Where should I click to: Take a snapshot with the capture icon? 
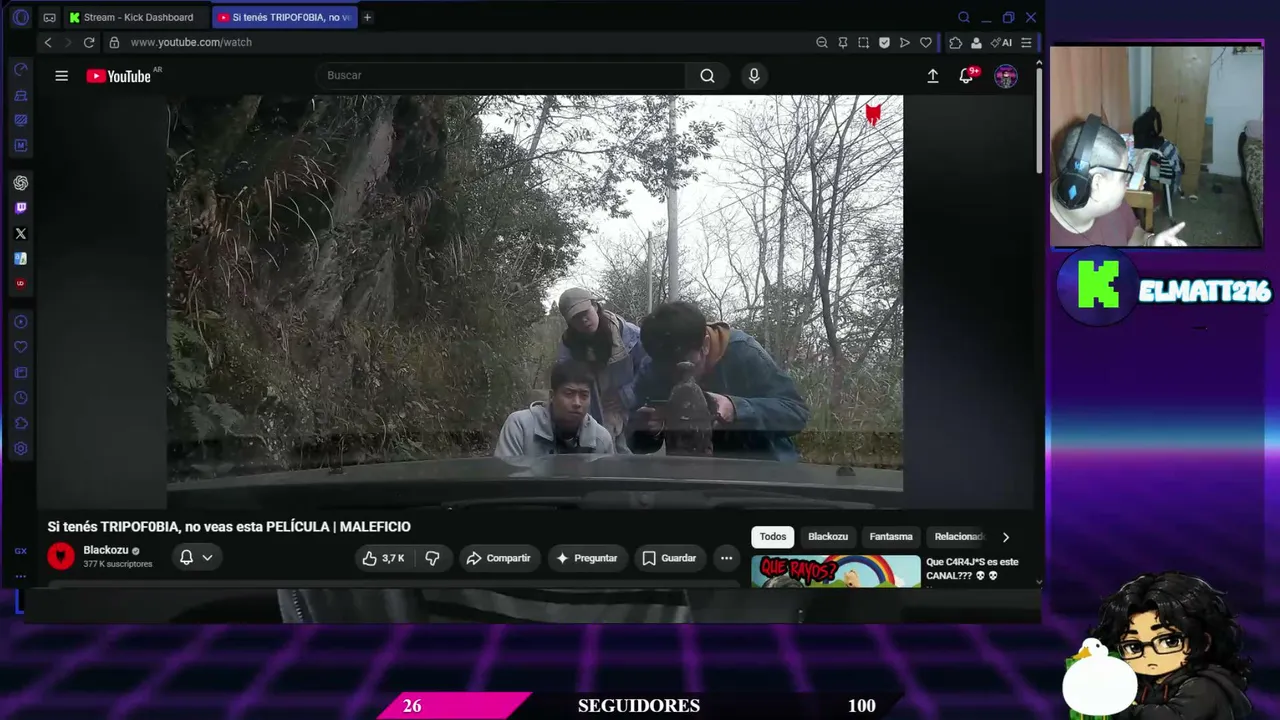click(x=864, y=43)
